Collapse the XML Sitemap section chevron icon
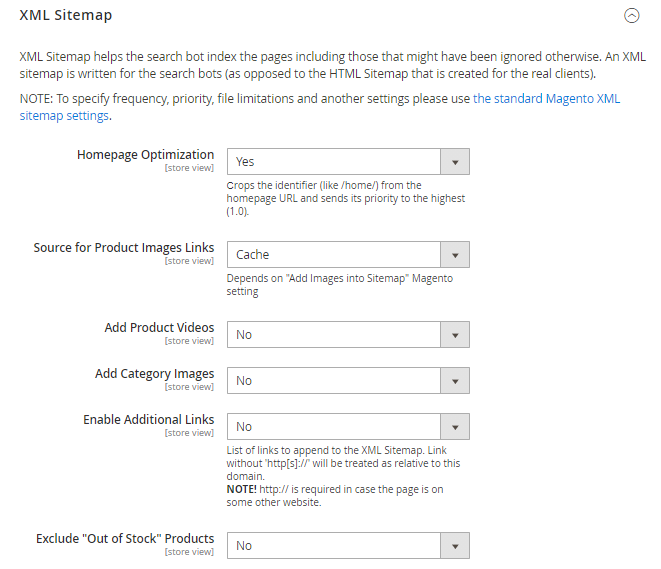The width and height of the screenshot is (661, 569). pos(630,15)
